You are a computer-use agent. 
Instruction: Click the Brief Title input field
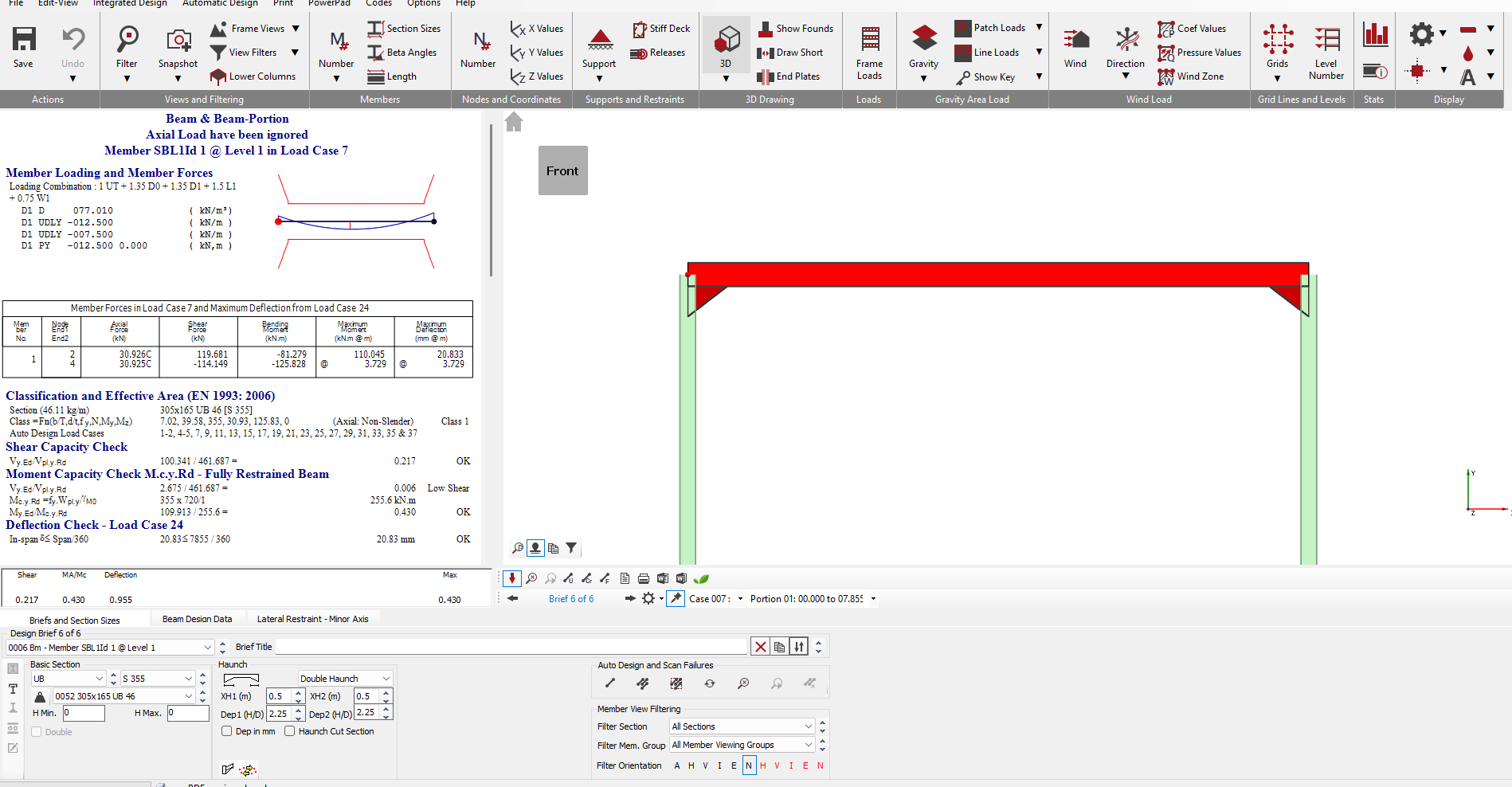pyautogui.click(x=511, y=647)
